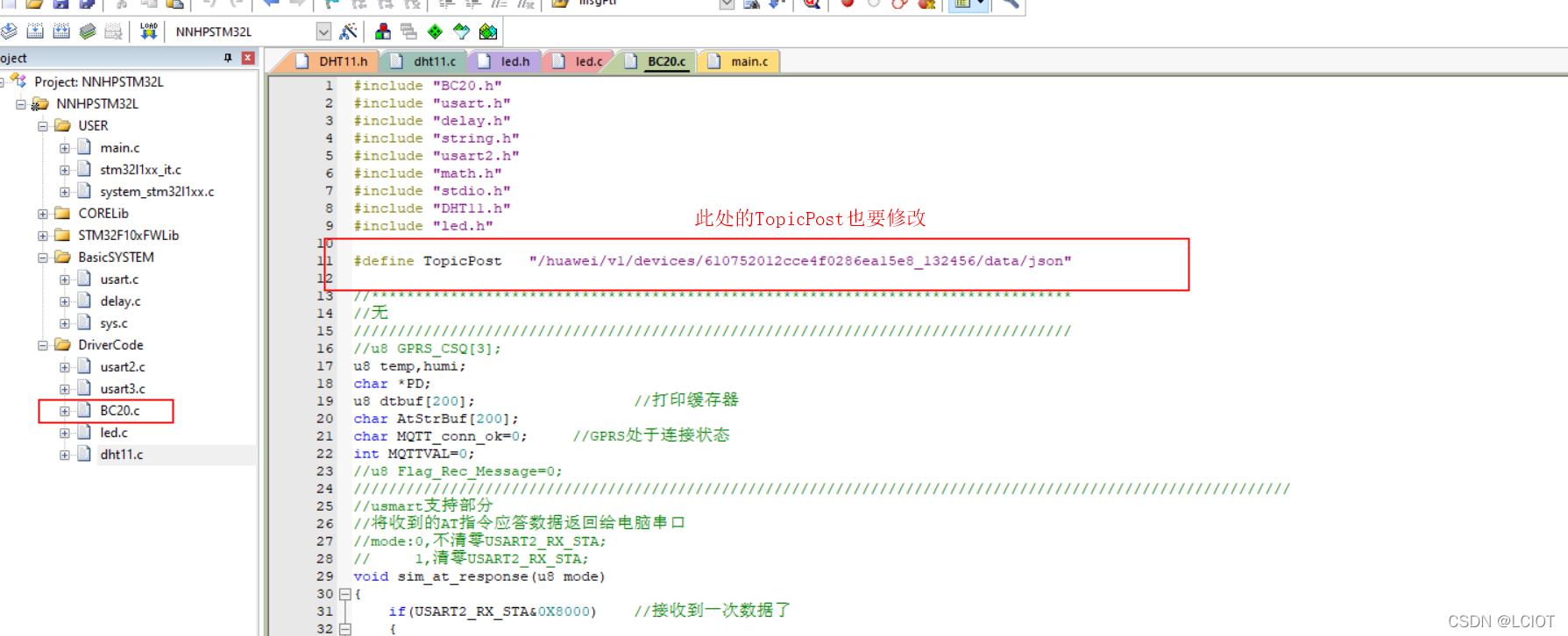Expand the CORELib folder

coord(43,214)
